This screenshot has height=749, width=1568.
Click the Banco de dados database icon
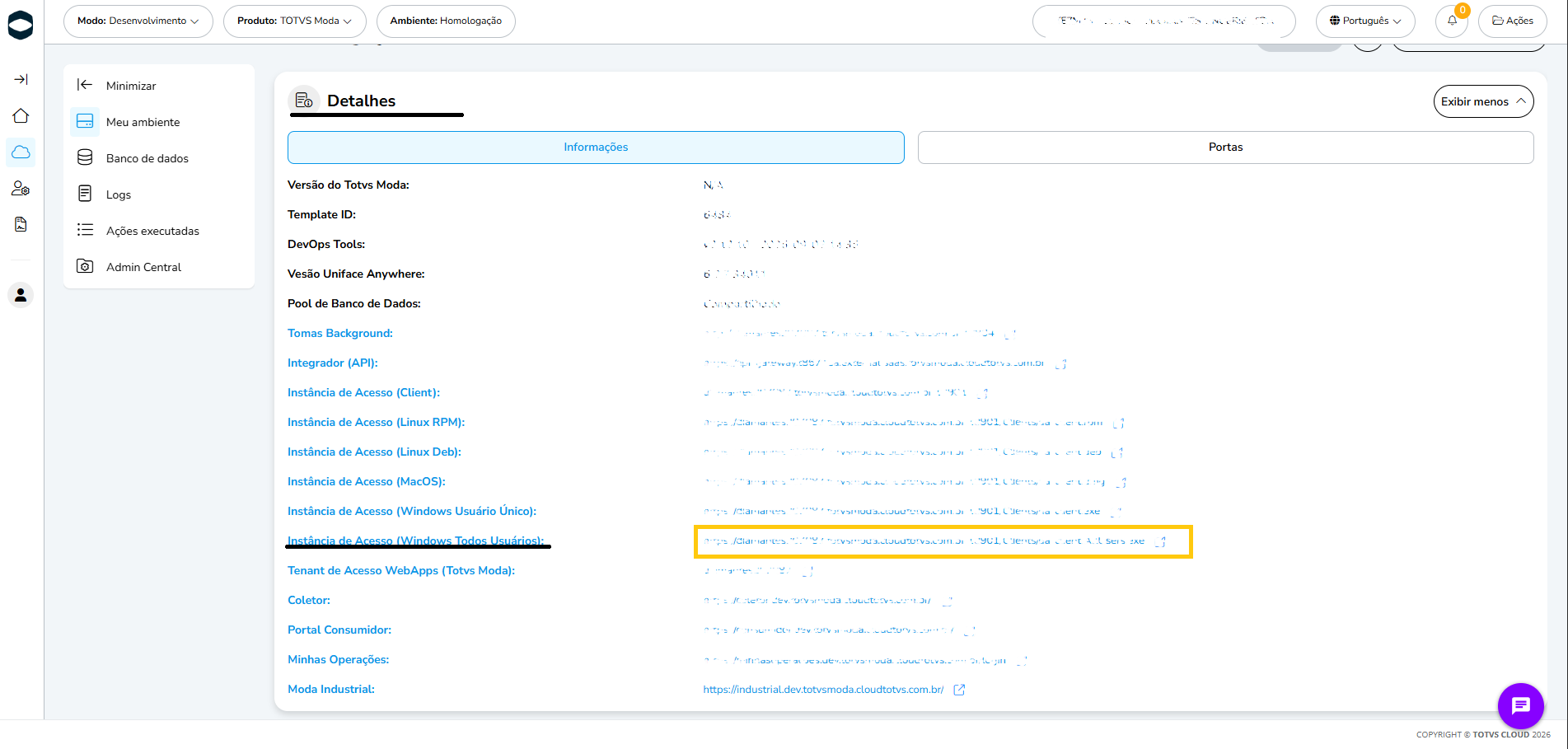coord(85,157)
